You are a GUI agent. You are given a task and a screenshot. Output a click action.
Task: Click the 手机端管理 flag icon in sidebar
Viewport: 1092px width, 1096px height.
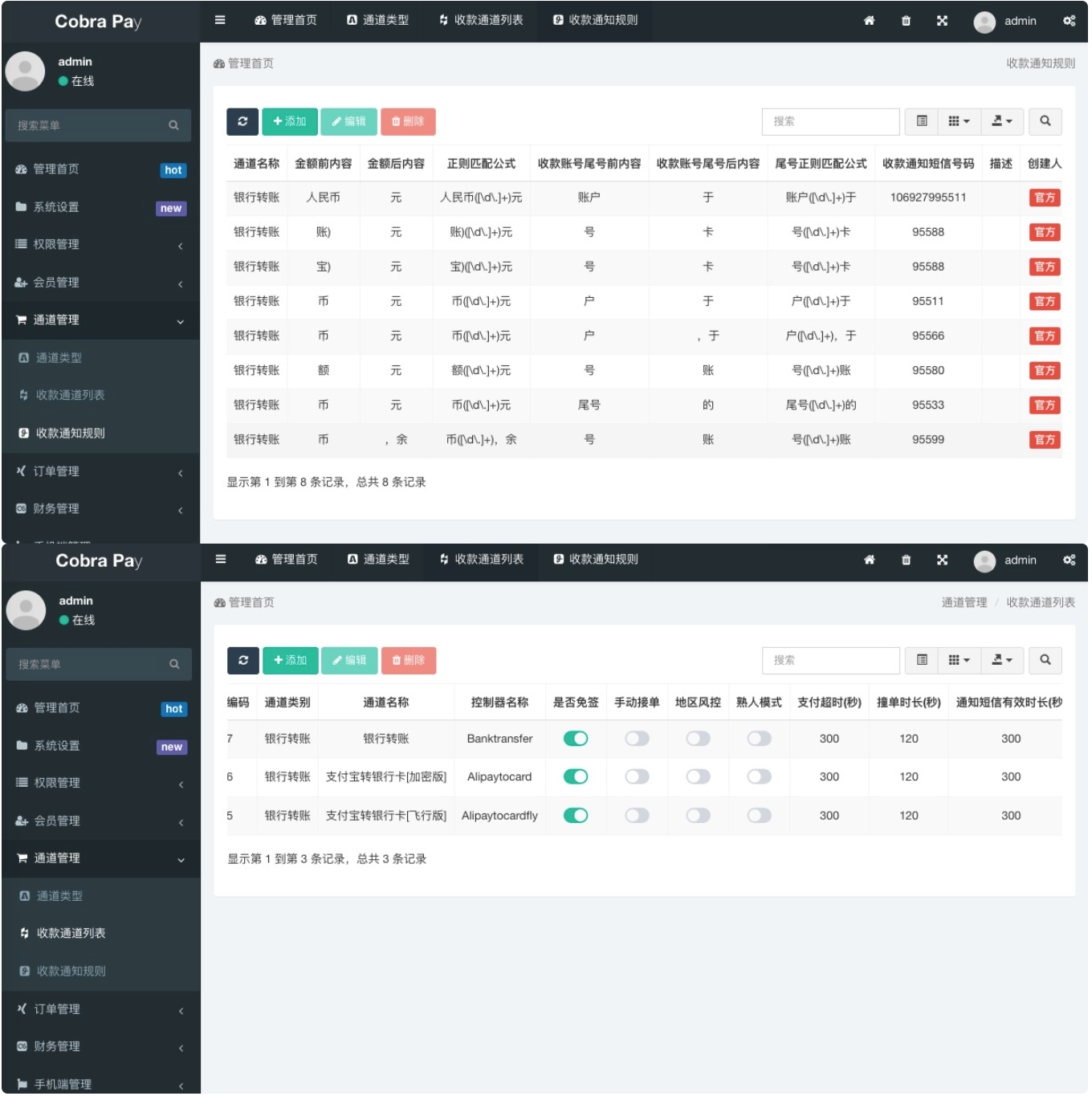[22, 1084]
